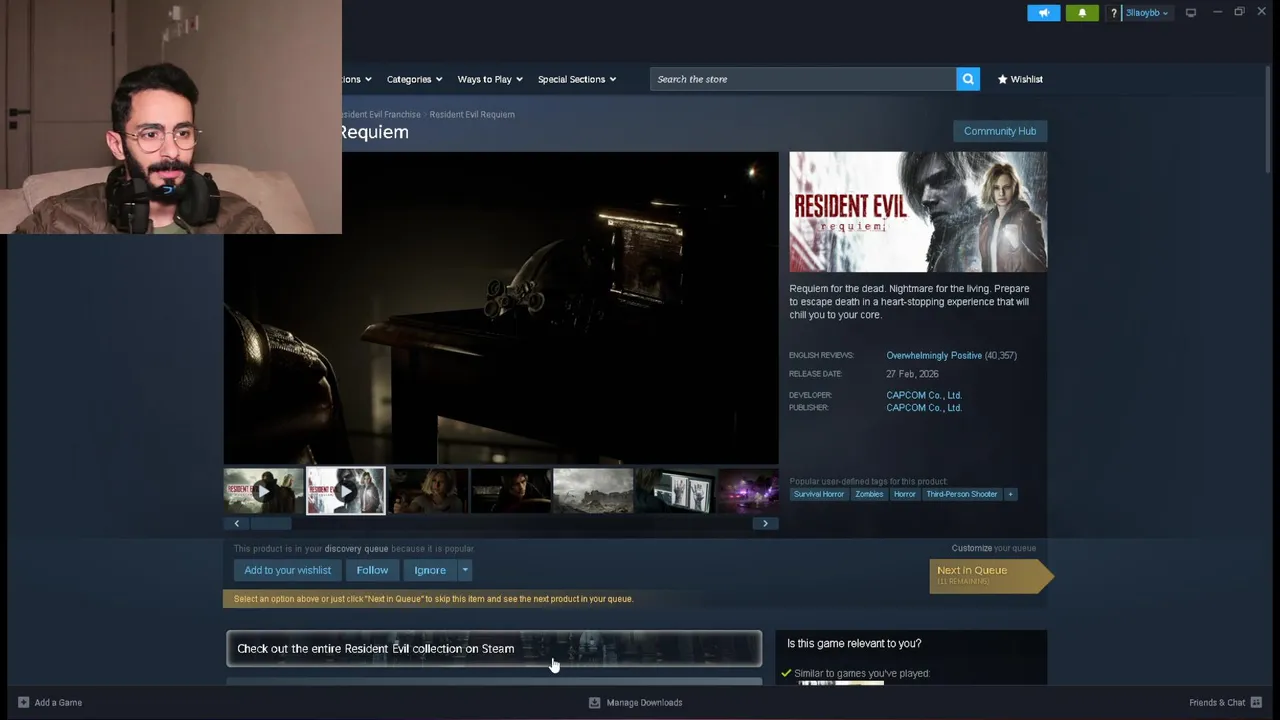Click the store search magnifier button
1280x720 pixels.
click(968, 79)
